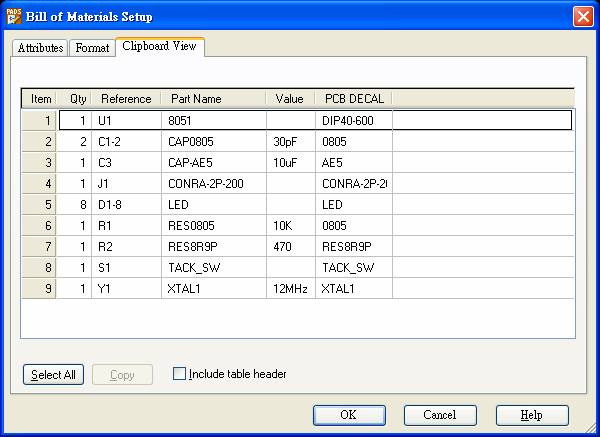Click the OK button
This screenshot has height=437, width=600.
click(x=348, y=415)
